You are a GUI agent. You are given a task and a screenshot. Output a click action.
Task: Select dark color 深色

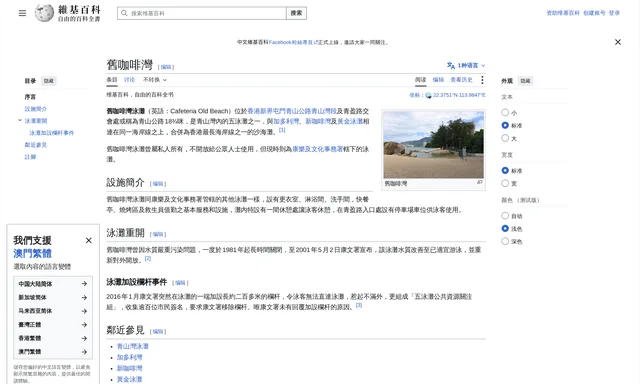(505, 241)
